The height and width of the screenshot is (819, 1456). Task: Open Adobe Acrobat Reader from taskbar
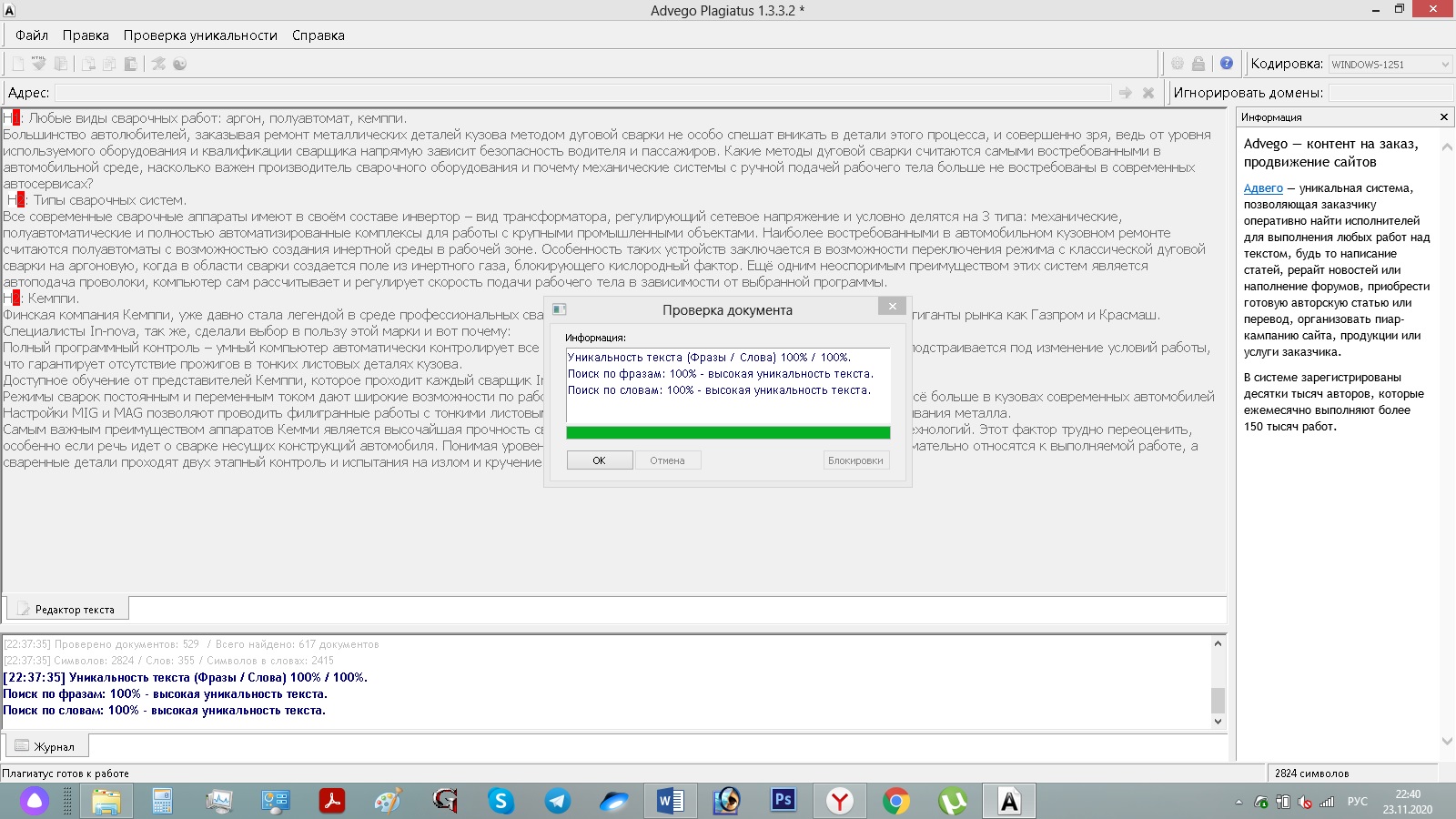(331, 801)
